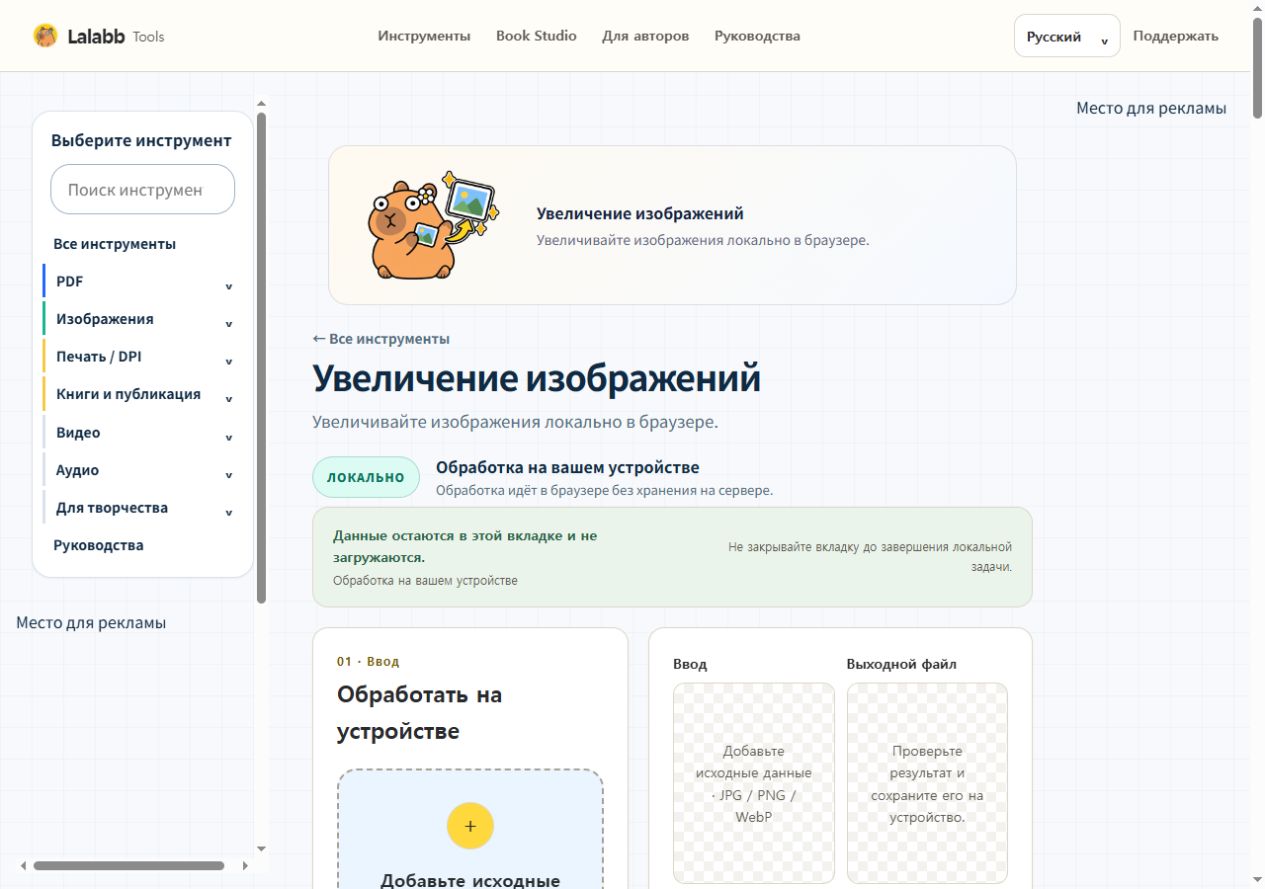1265x889 pixels.
Task: Select Все инструменты in the sidebar
Action: point(114,244)
